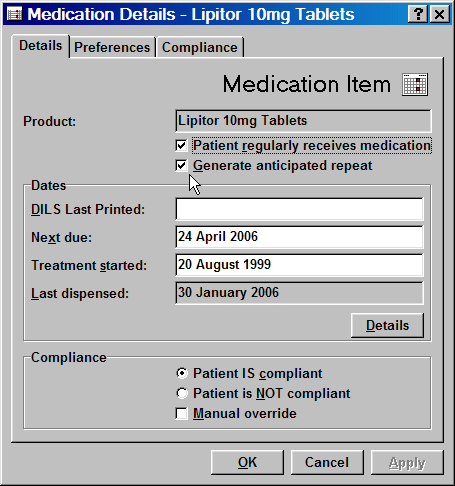This screenshot has width=455, height=486.
Task: Select Patient is NOT compliant option
Action: point(182,393)
